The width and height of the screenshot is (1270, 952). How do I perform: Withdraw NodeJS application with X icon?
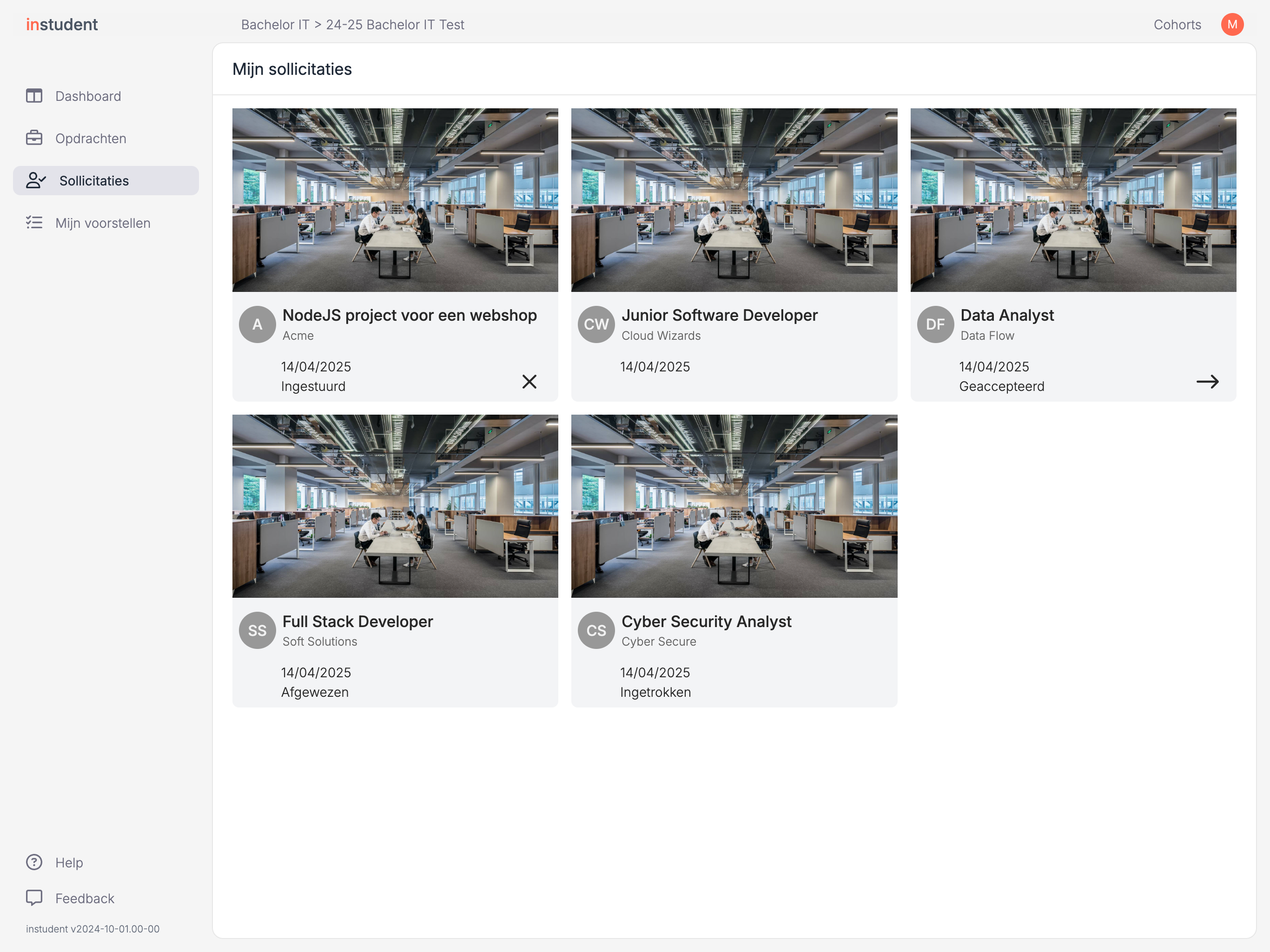(529, 382)
